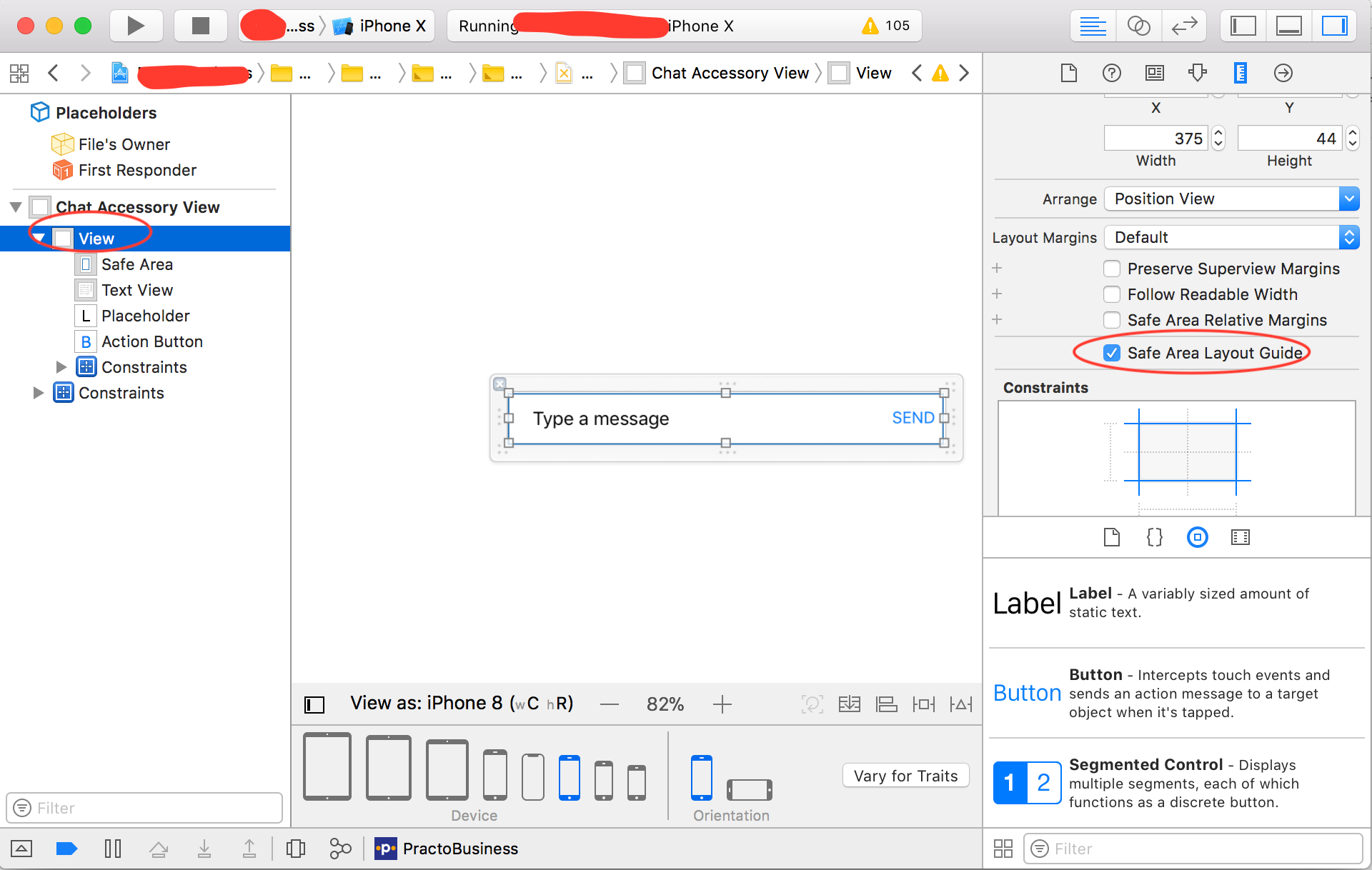Image resolution: width=1372 pixels, height=870 pixels.
Task: Open the Connections inspector
Action: [x=1283, y=72]
